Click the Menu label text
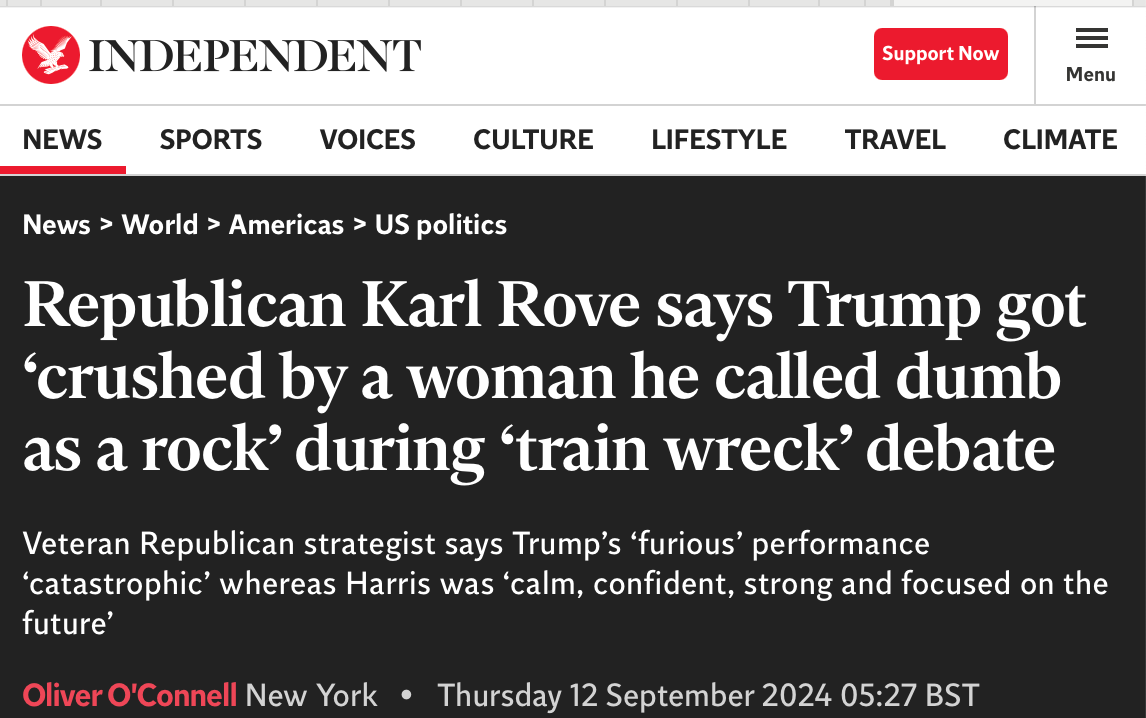This screenshot has height=718, width=1146. click(x=1090, y=75)
